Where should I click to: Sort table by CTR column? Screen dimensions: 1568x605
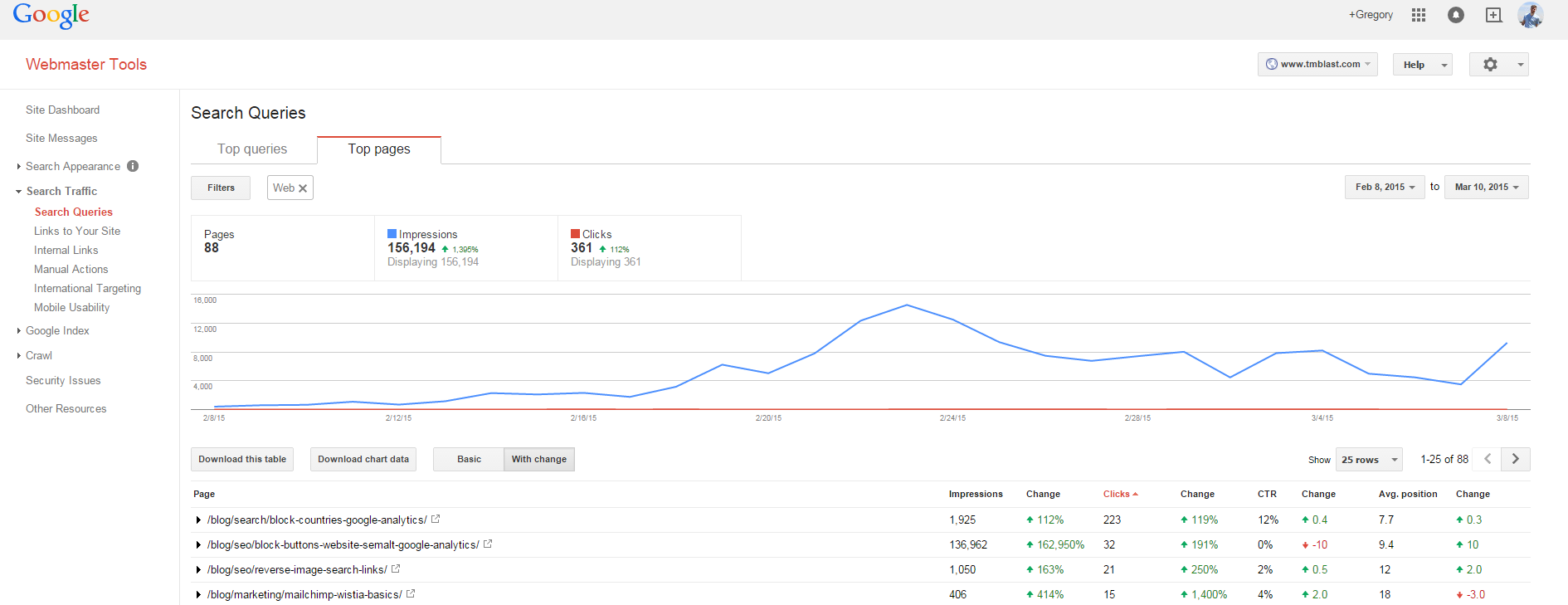1267,494
